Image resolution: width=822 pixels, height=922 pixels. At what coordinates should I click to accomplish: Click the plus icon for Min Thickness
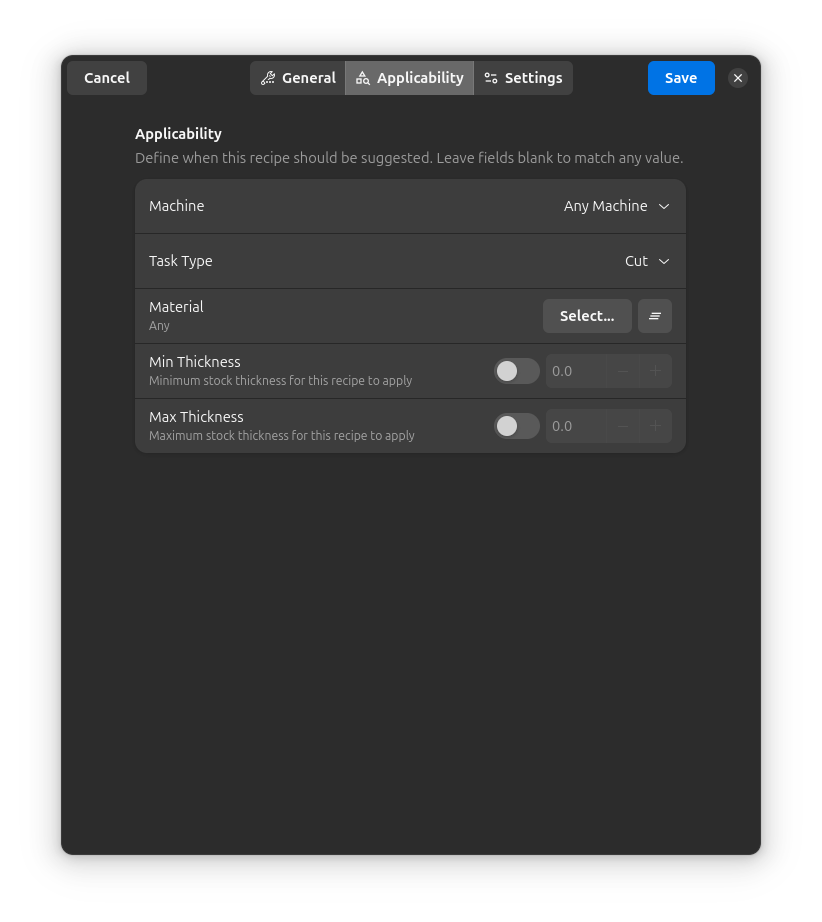tap(655, 371)
